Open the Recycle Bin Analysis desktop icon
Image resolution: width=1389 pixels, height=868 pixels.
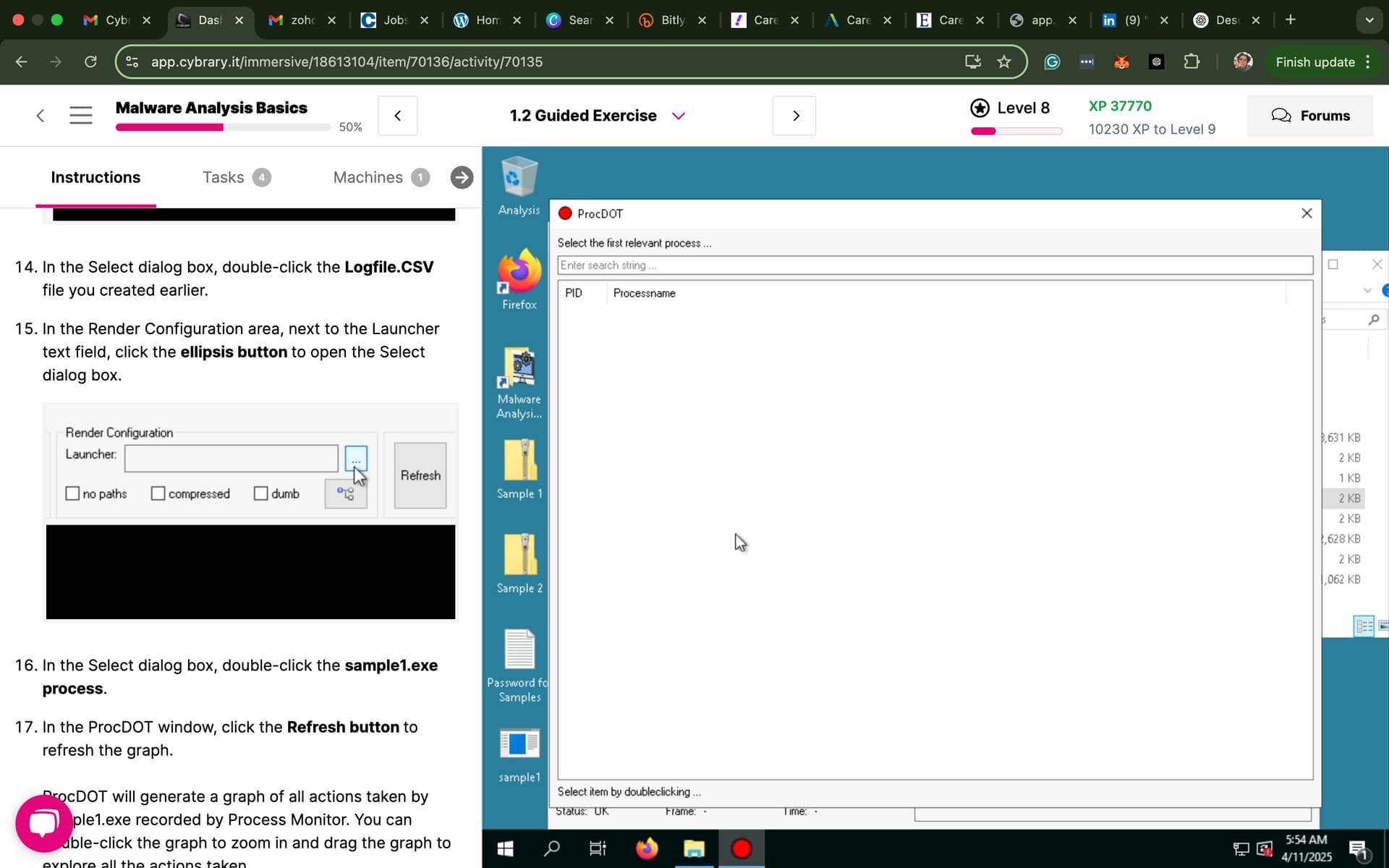coord(519,185)
